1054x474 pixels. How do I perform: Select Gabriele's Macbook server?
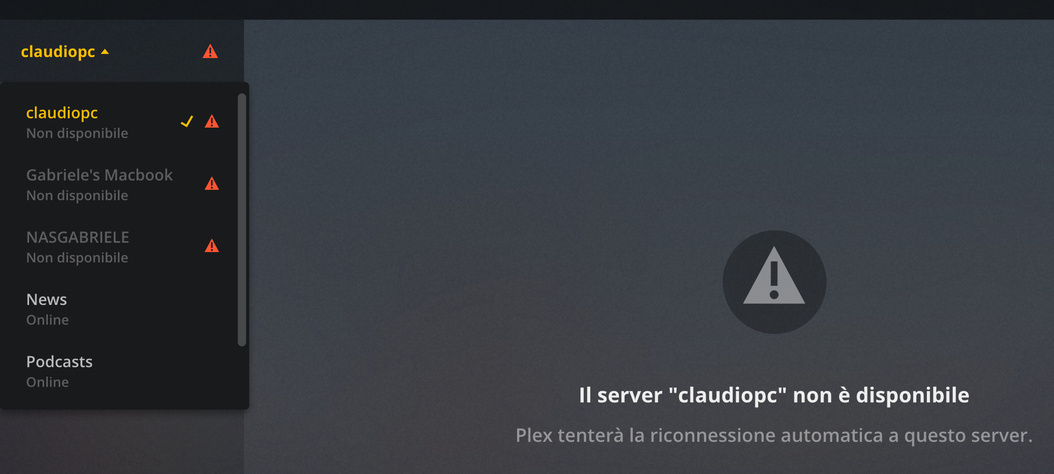click(123, 184)
